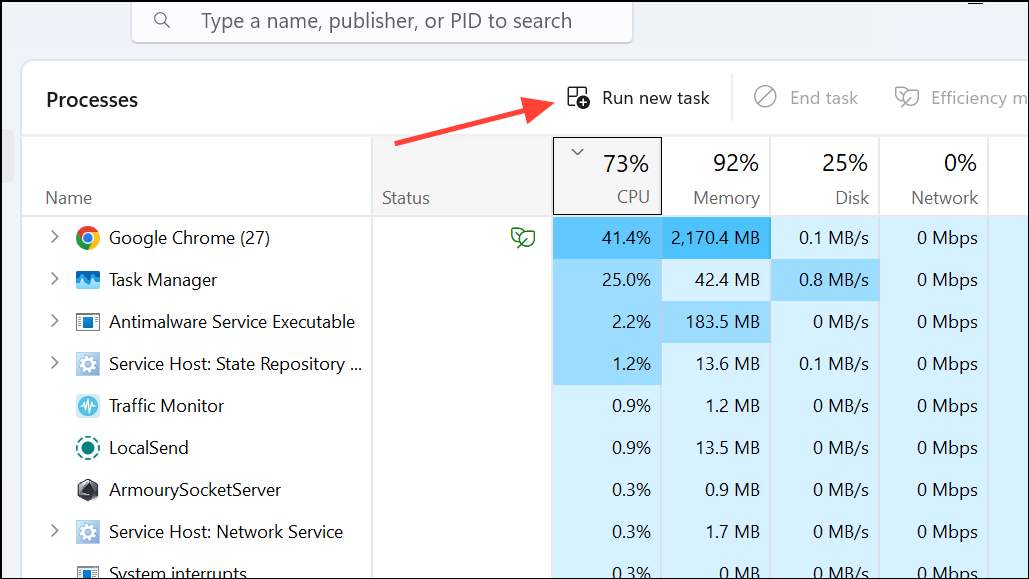Focus the name, publisher, or PID search field

click(382, 21)
